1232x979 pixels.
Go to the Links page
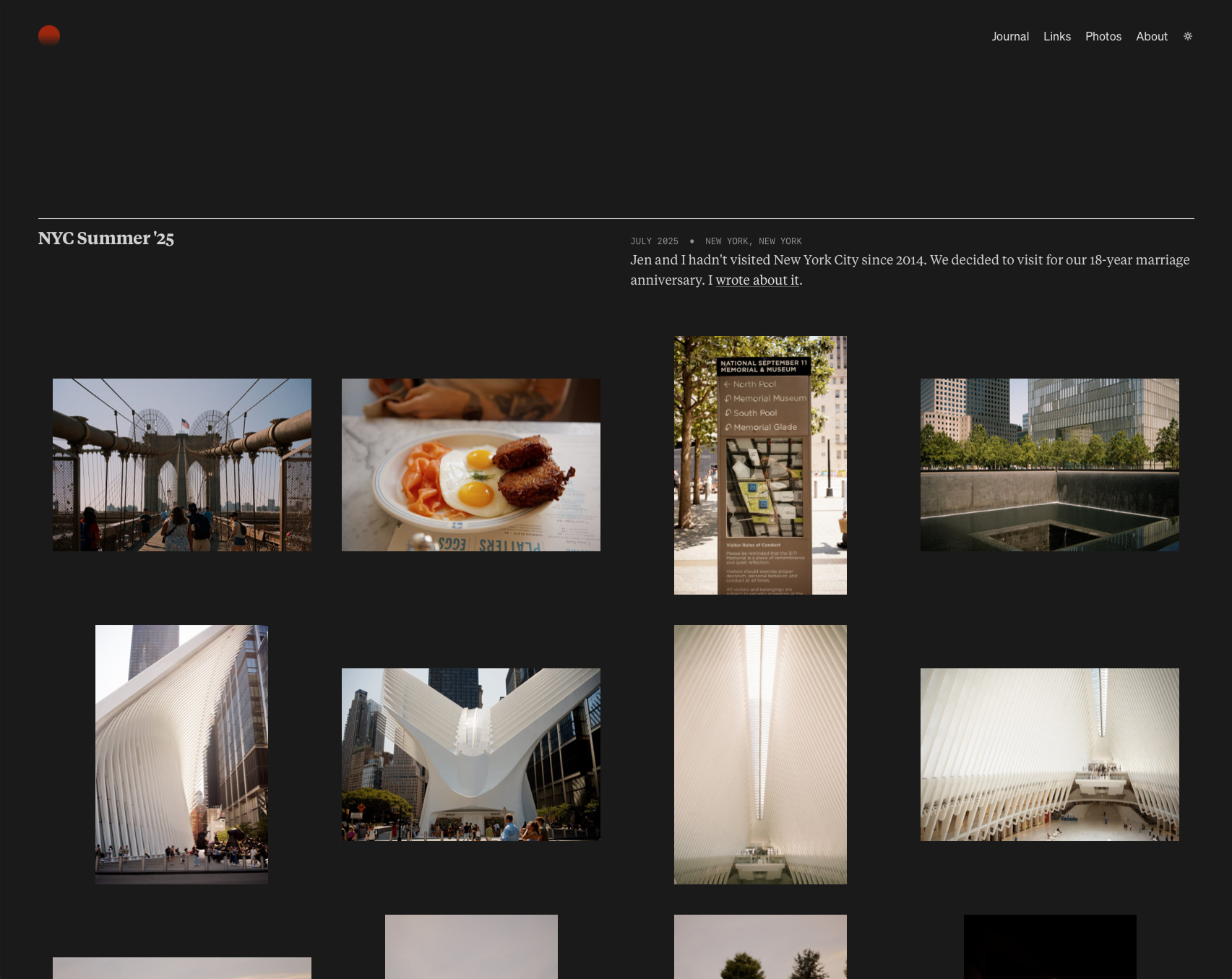[1056, 36]
